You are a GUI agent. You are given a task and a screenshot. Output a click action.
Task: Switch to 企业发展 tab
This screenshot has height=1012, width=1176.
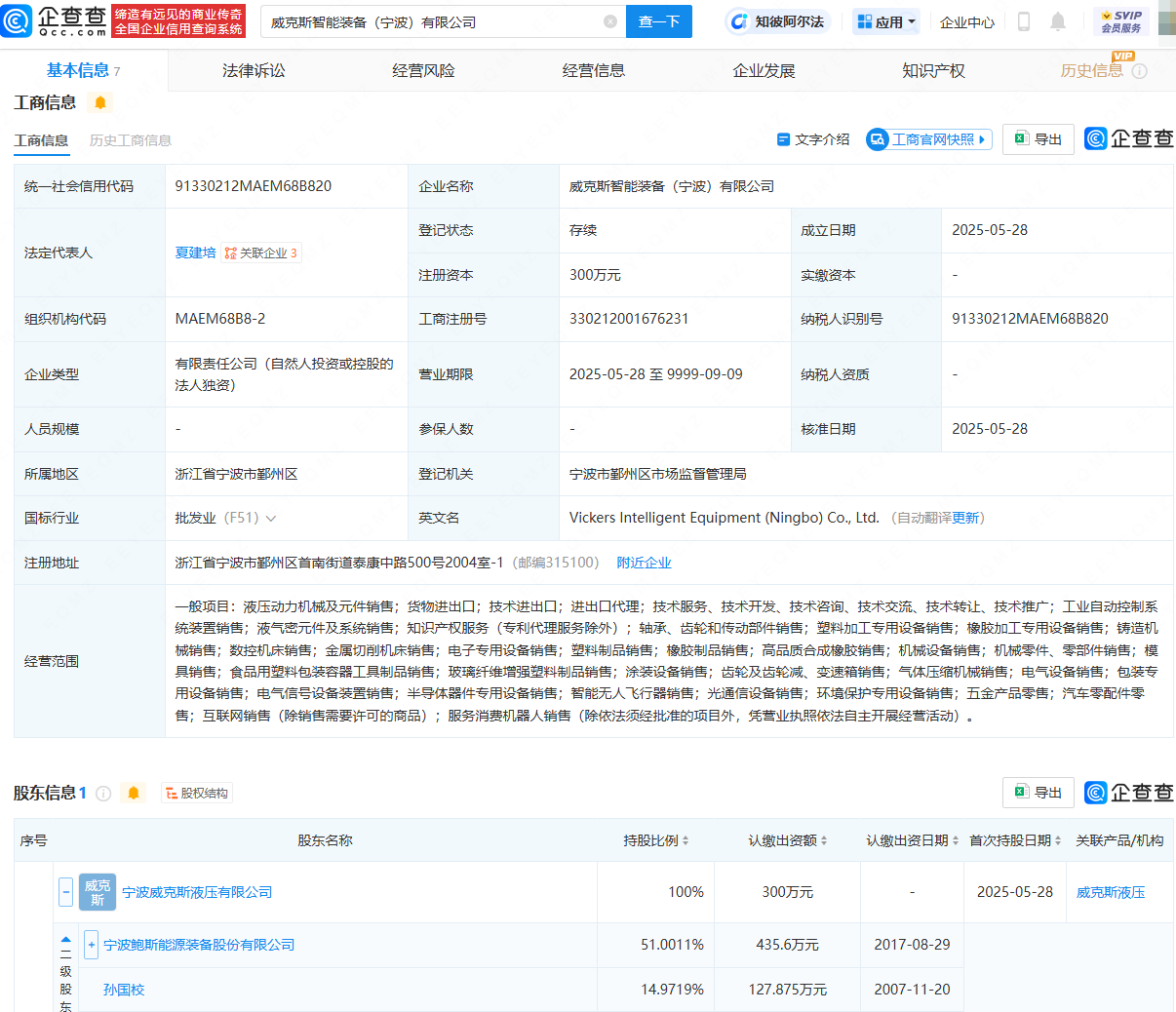click(764, 70)
